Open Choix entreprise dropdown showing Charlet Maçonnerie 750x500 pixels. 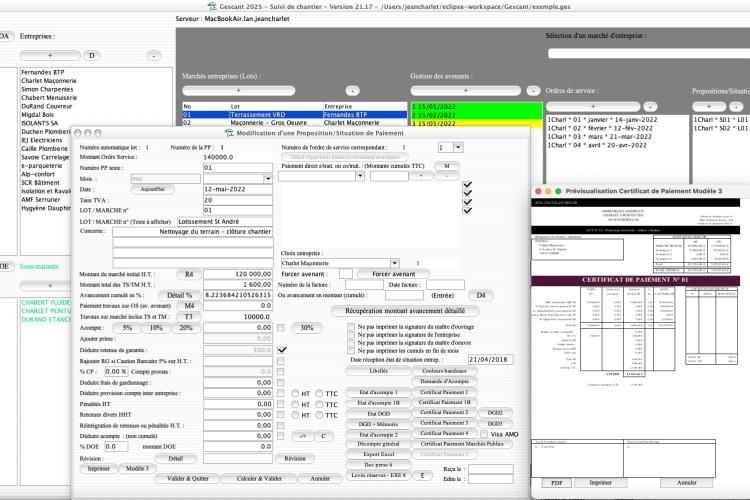(394, 263)
